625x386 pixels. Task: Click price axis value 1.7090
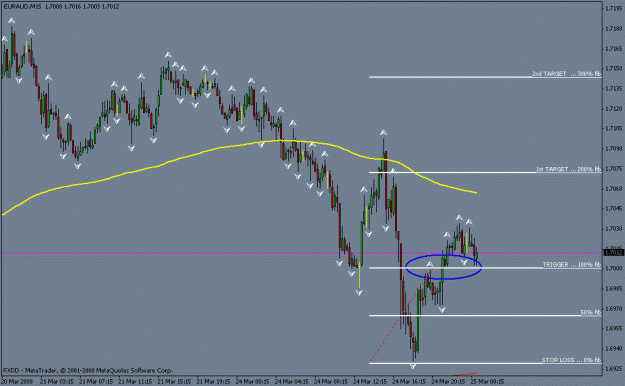pyautogui.click(x=614, y=148)
